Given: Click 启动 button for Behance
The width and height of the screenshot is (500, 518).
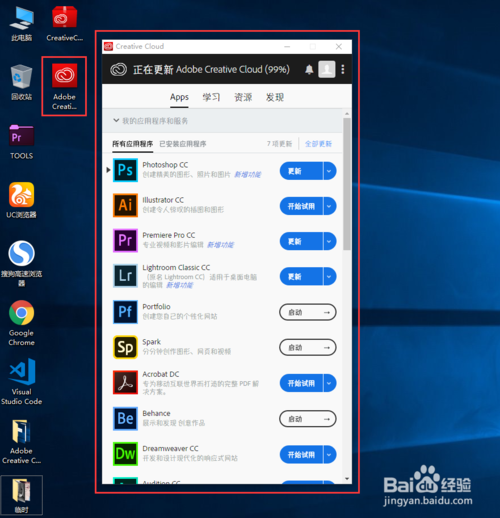Looking at the screenshot, I should [308, 419].
